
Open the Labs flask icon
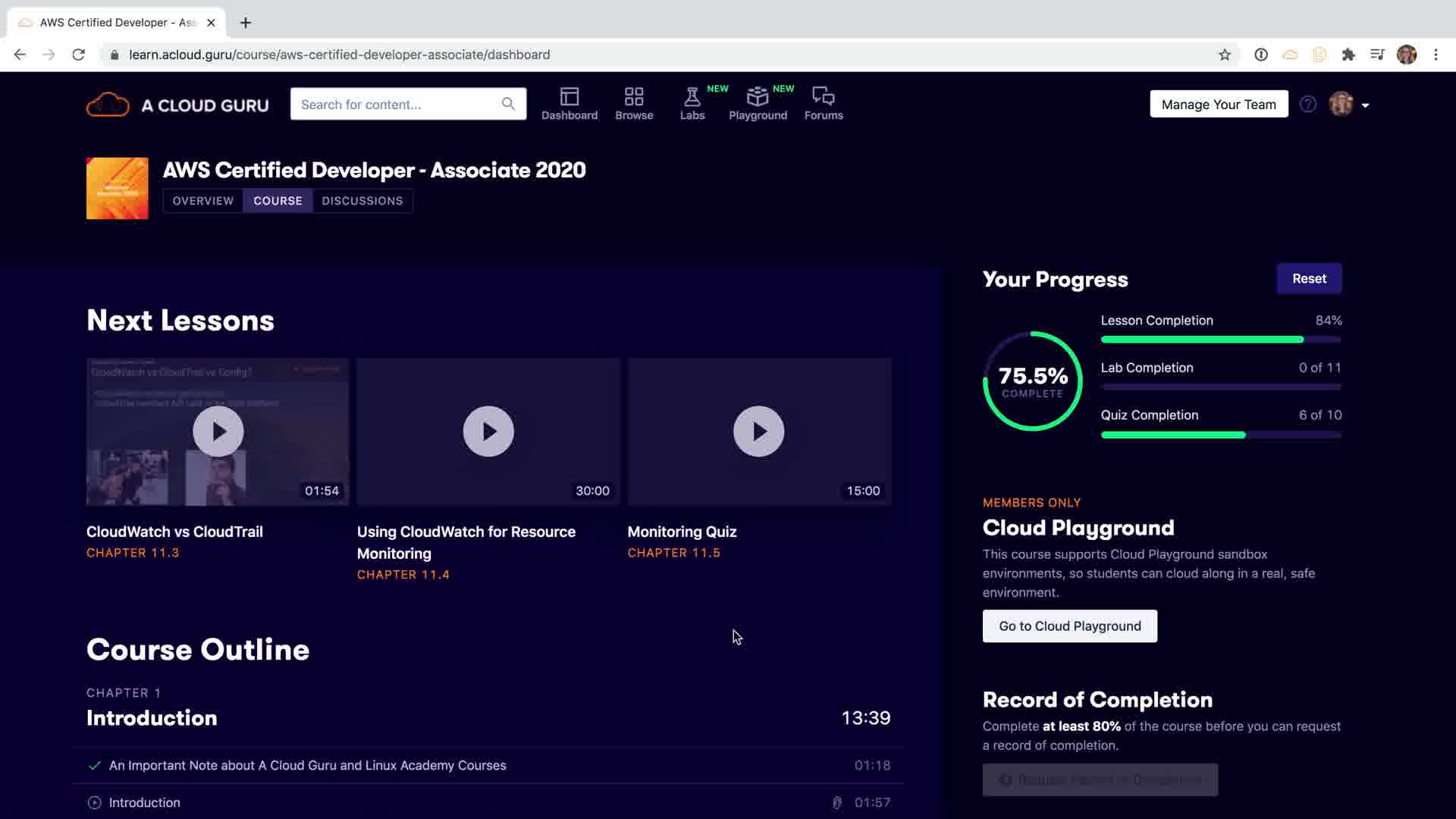(x=692, y=97)
